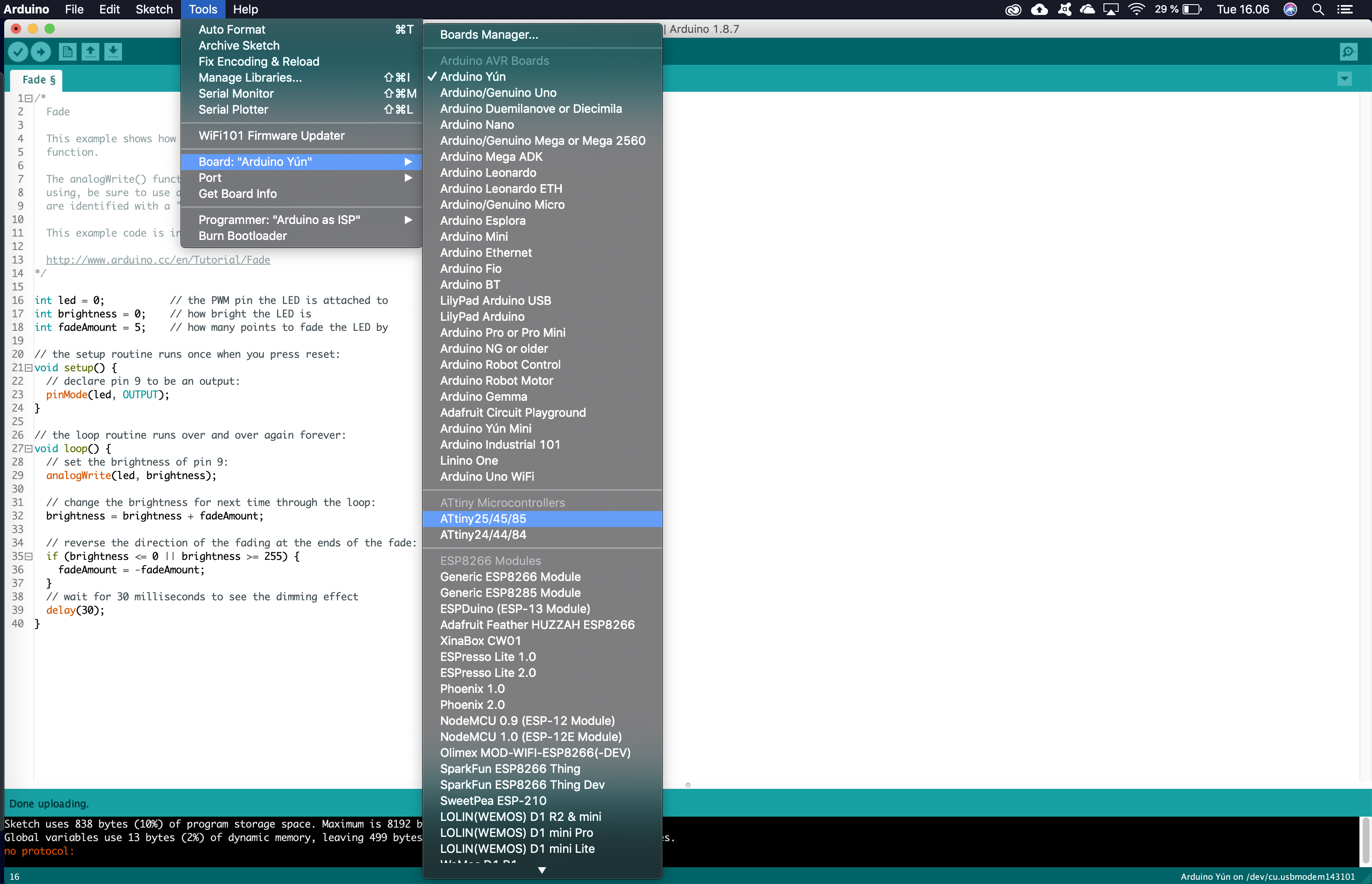Expand the Board: "Arduino Yún" submenu
The height and width of the screenshot is (884, 1372).
pyautogui.click(x=301, y=162)
